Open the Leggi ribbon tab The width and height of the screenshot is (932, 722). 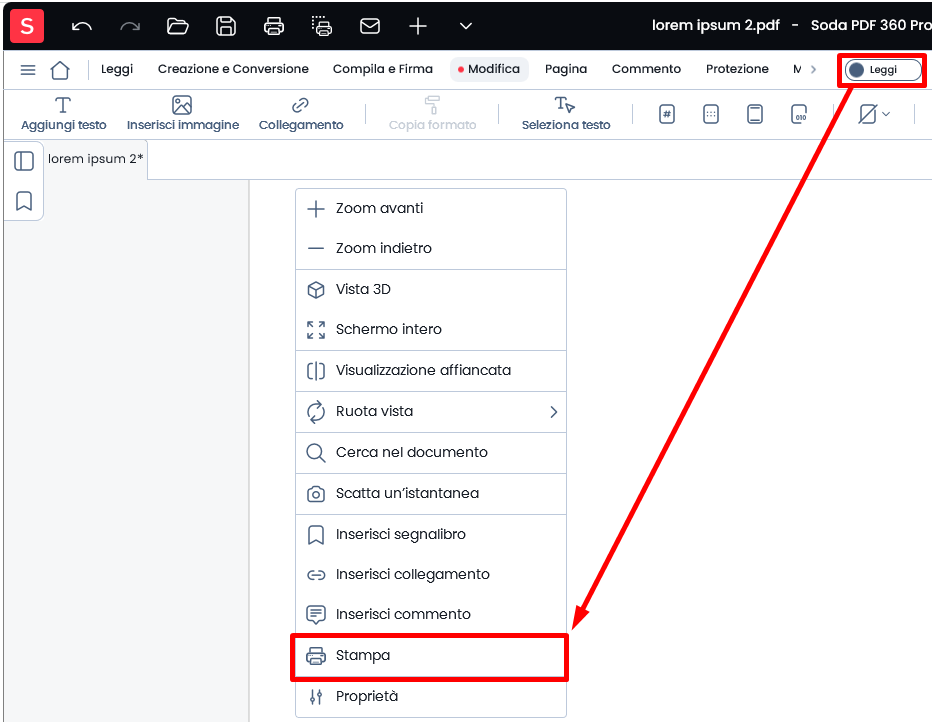click(x=117, y=69)
